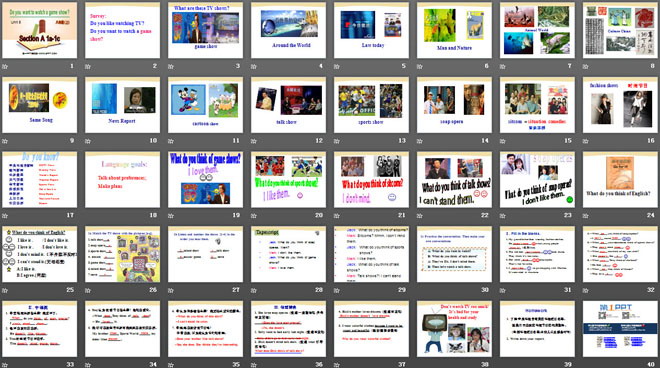The height and width of the screenshot is (368, 660).
Task: Open slide 3 showing the game show picture
Action: (205, 30)
